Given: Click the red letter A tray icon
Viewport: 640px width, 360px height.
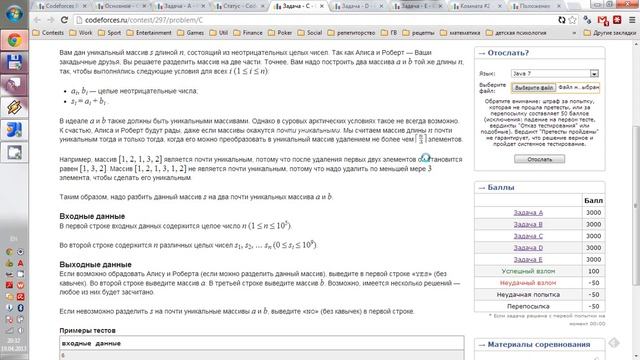Looking at the screenshot, I should 20,263.
